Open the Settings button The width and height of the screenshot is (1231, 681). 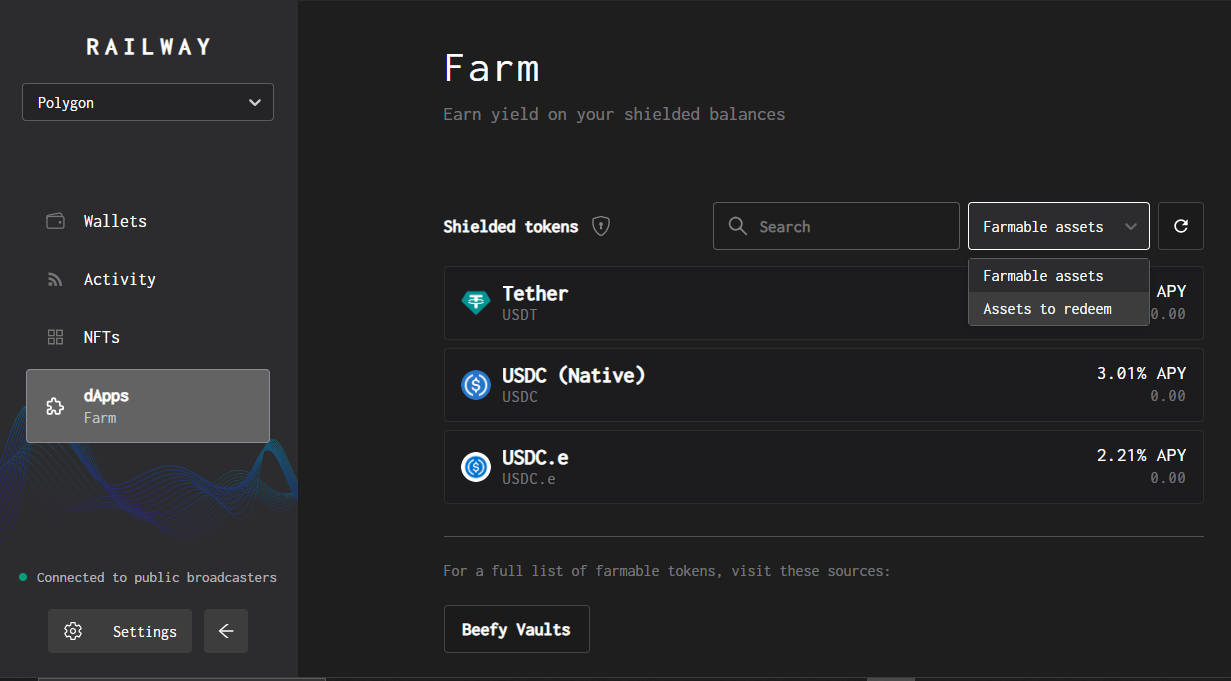point(120,631)
